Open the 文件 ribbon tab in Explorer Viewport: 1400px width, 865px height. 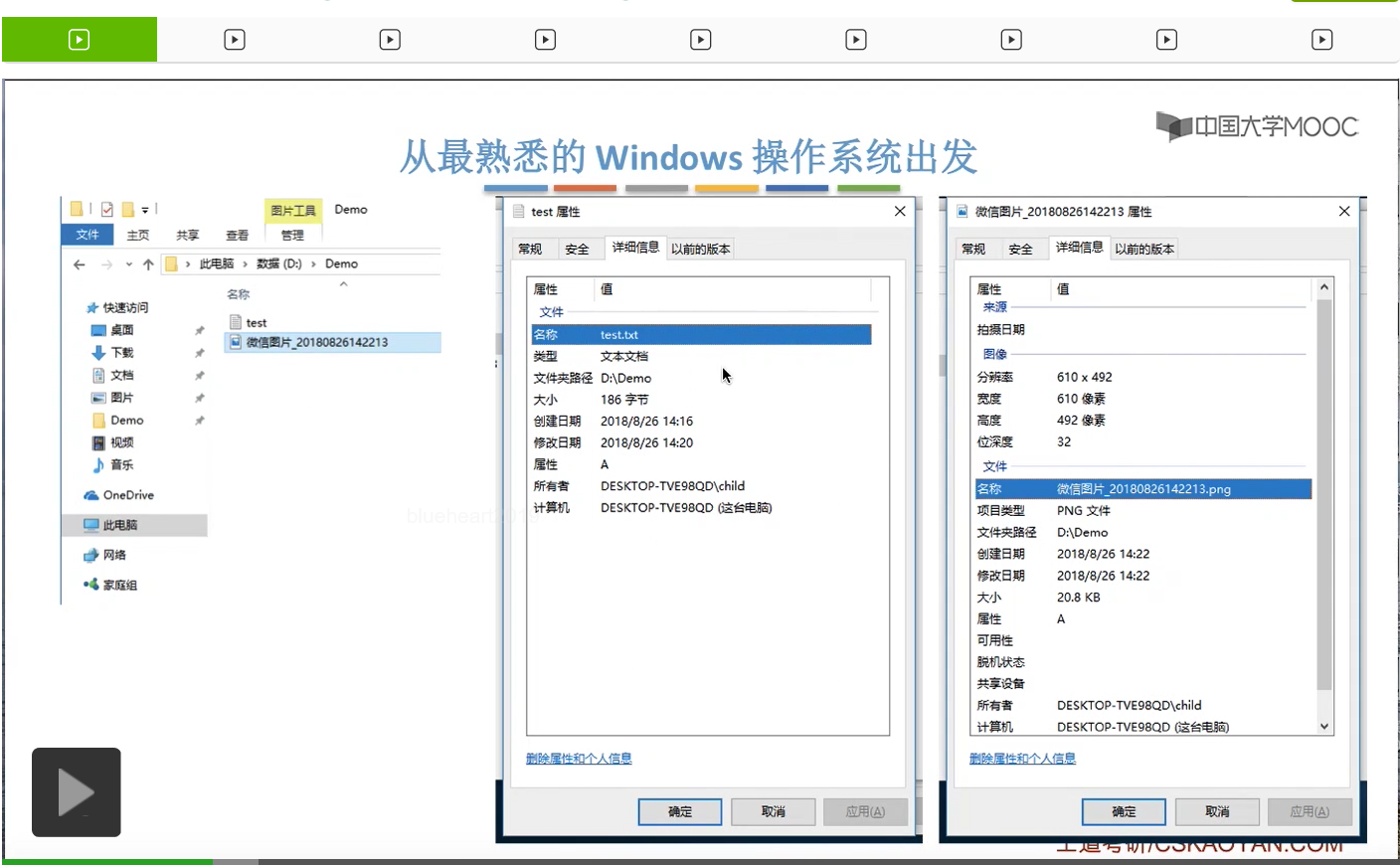(x=87, y=235)
